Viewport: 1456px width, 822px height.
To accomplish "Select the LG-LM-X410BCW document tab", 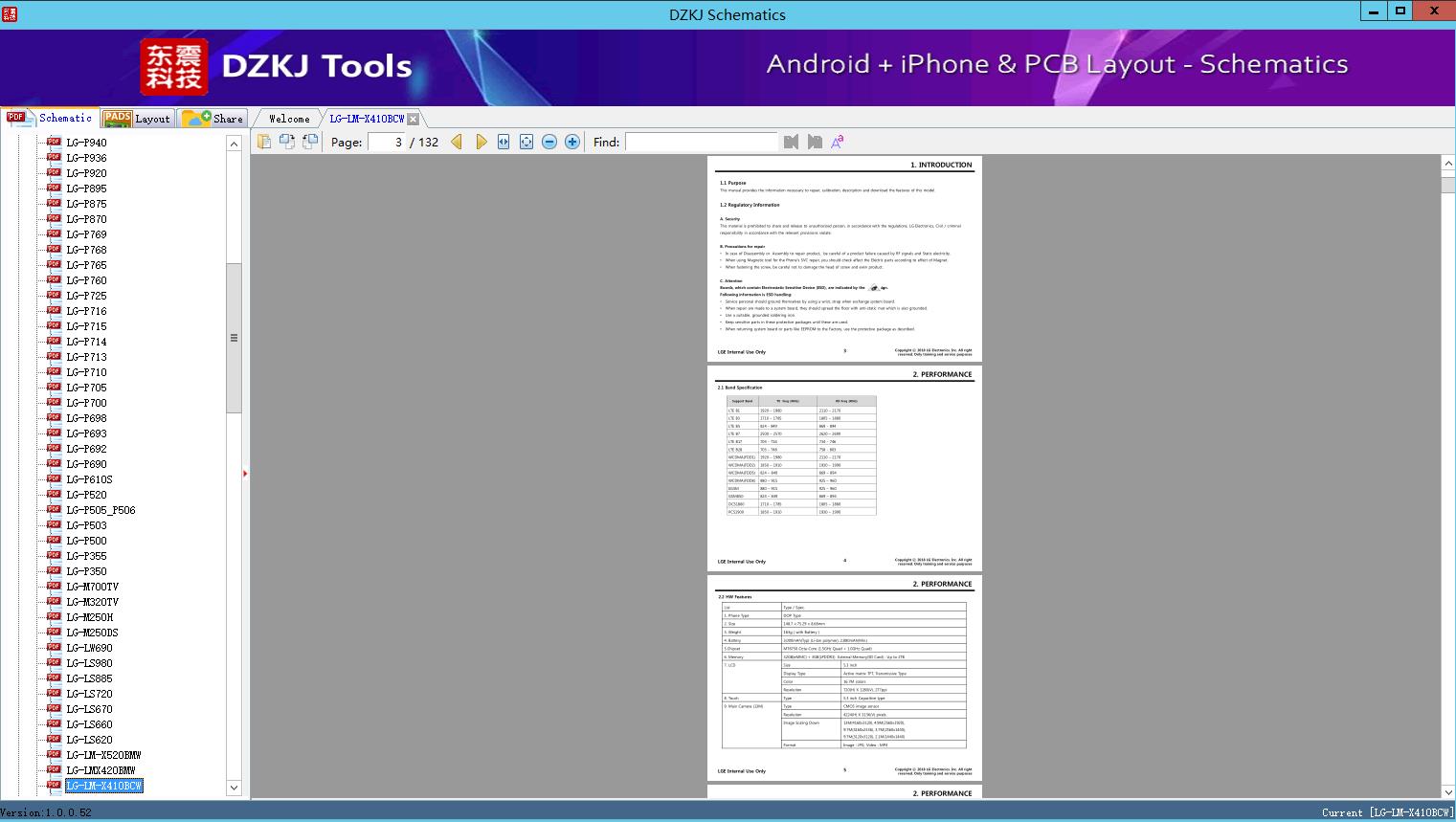I will pyautogui.click(x=367, y=119).
